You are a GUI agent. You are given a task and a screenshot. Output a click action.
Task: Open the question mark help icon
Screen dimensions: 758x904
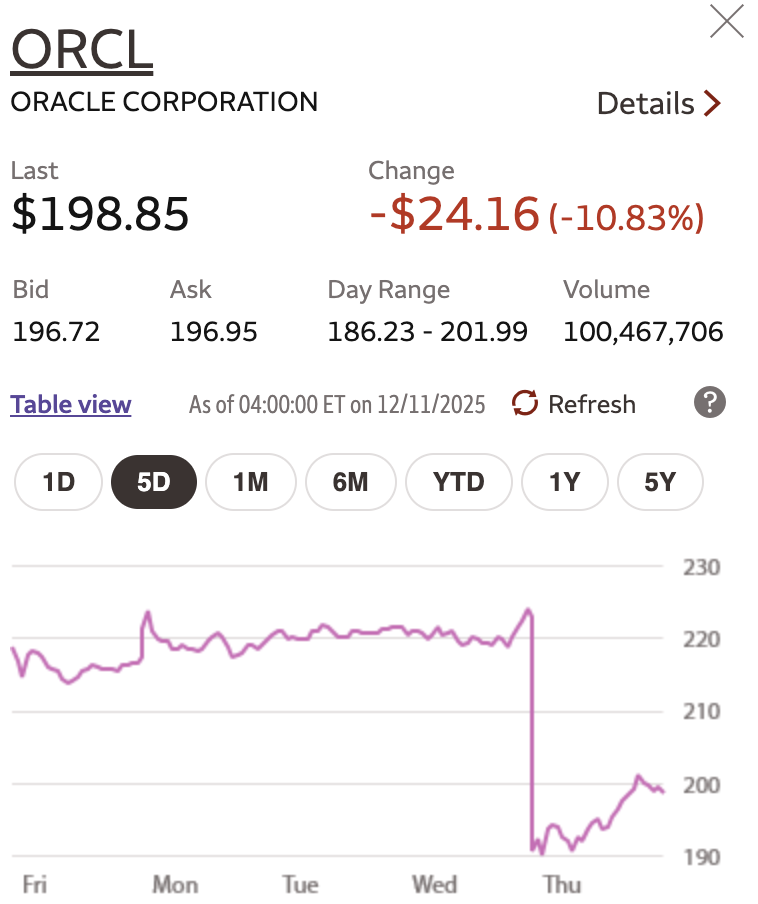(709, 403)
